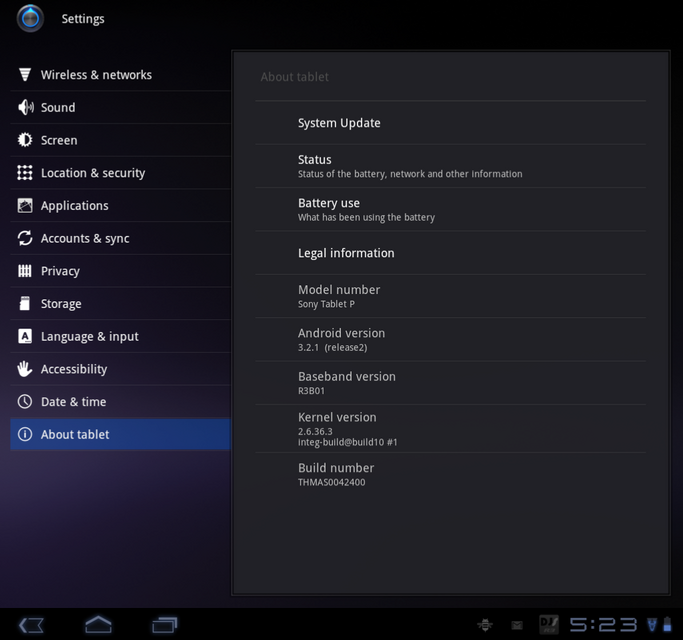
Task: Click the Sound speaker icon
Action: (25, 107)
